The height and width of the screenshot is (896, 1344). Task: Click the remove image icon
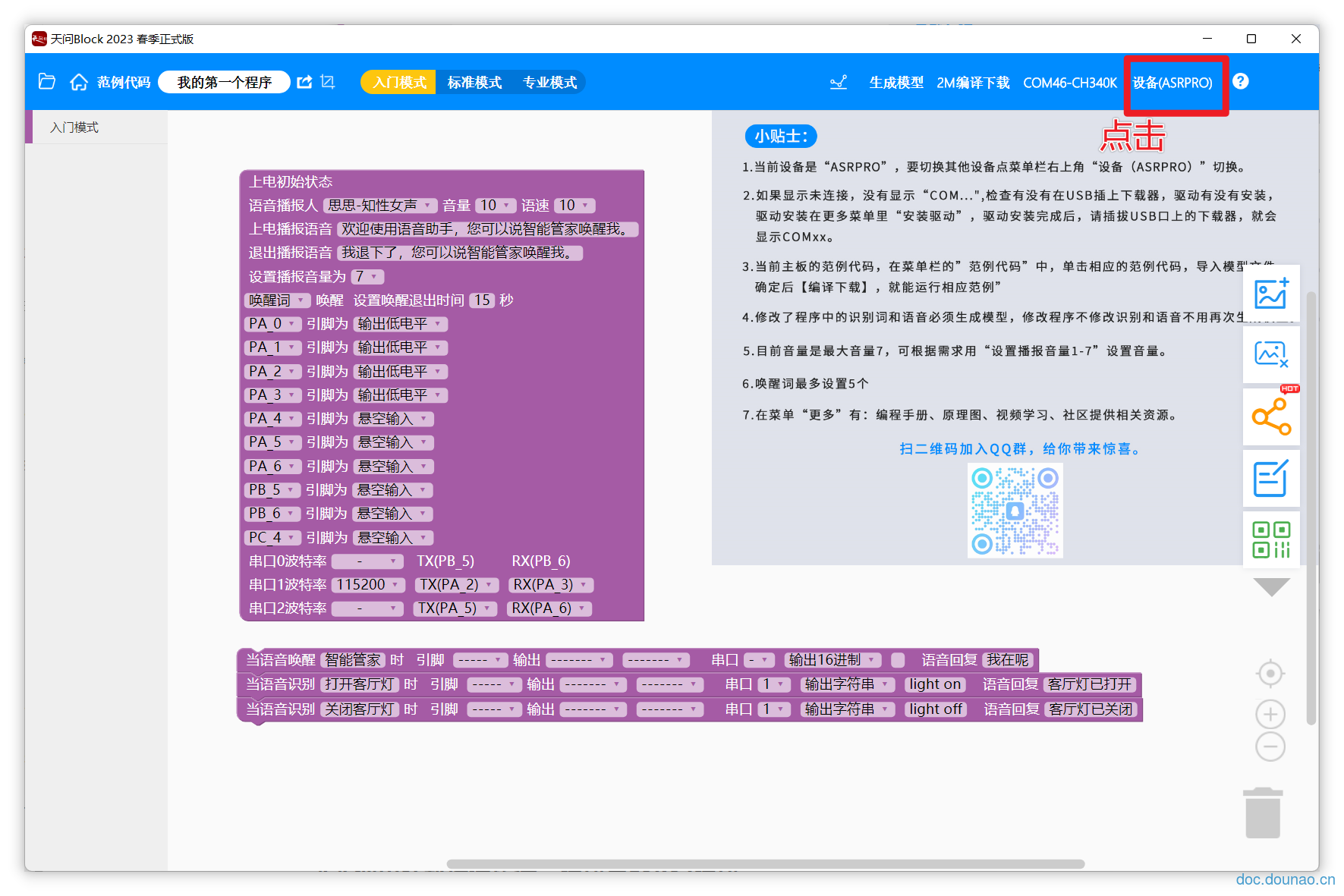pos(1271,354)
